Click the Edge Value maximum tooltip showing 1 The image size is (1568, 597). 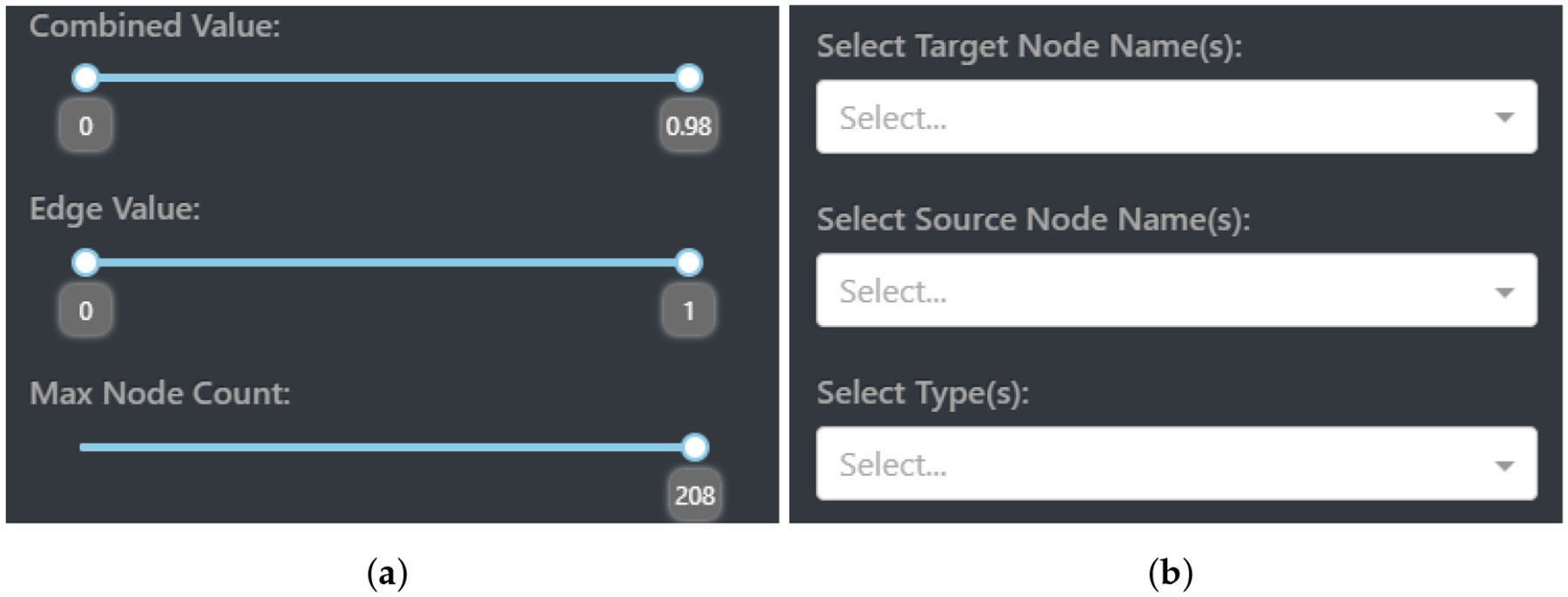click(x=689, y=310)
